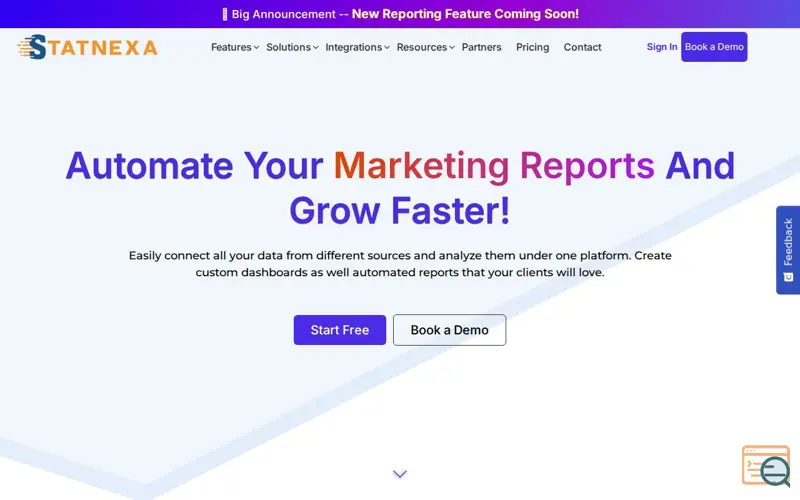Go to the Partners page
Viewport: 800px width, 500px height.
tap(482, 47)
